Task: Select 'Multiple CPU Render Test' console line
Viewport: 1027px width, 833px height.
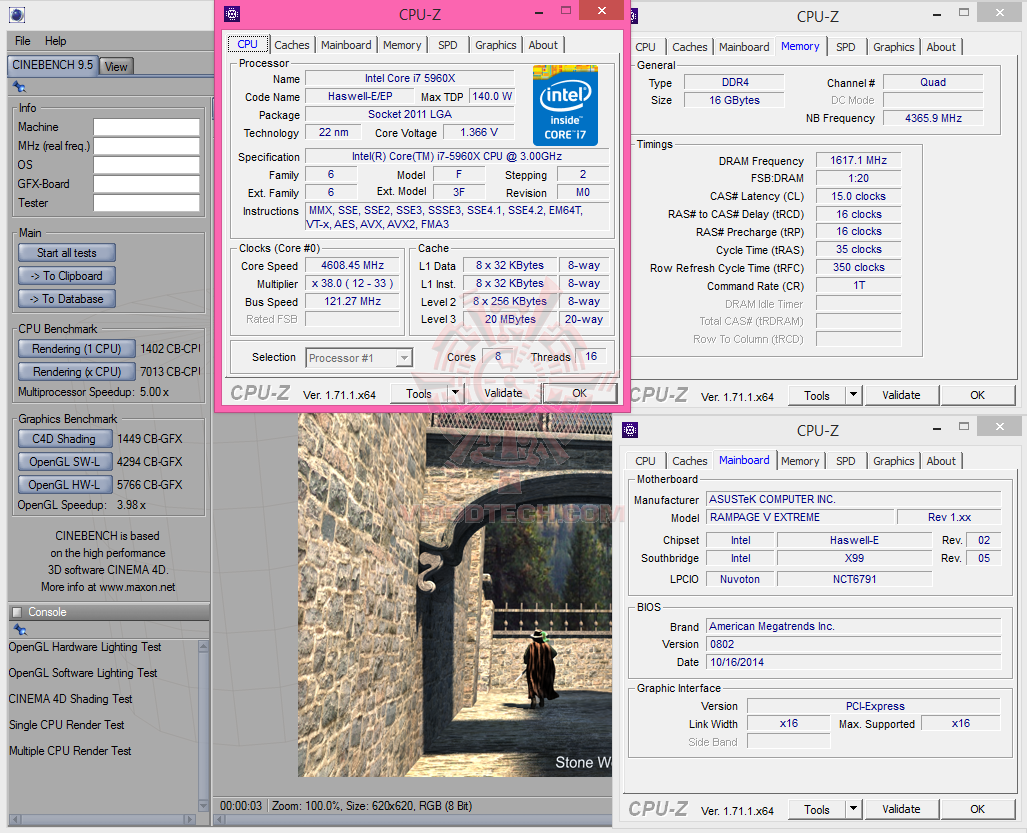Action: (70, 751)
